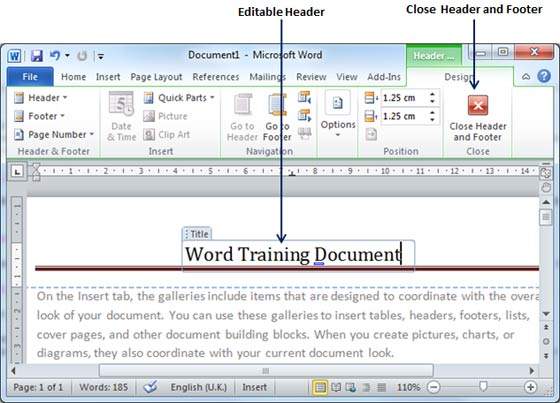The image size is (560, 403).
Task: Click the Date & Time calendar icon
Action: pos(121,104)
